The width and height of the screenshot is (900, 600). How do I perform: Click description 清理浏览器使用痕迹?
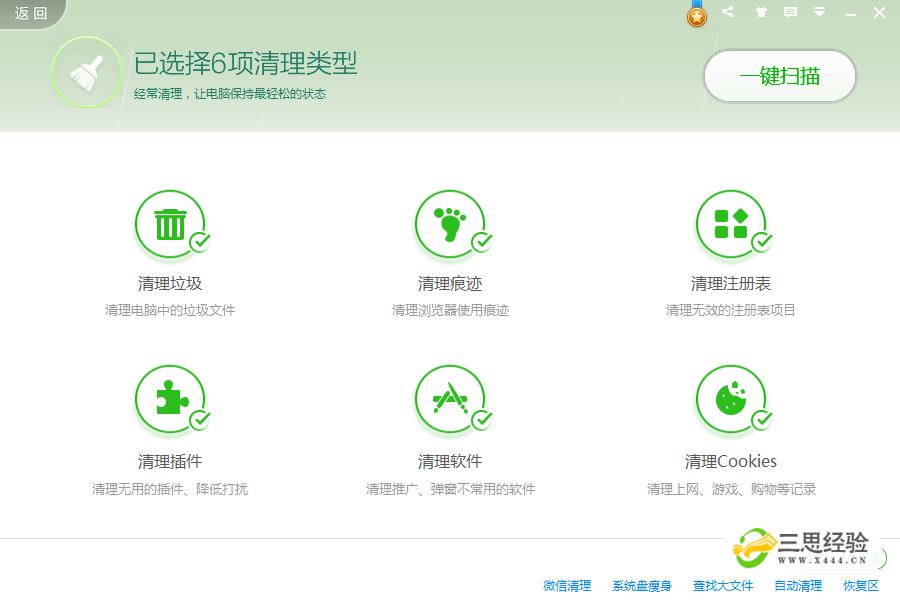(451, 311)
